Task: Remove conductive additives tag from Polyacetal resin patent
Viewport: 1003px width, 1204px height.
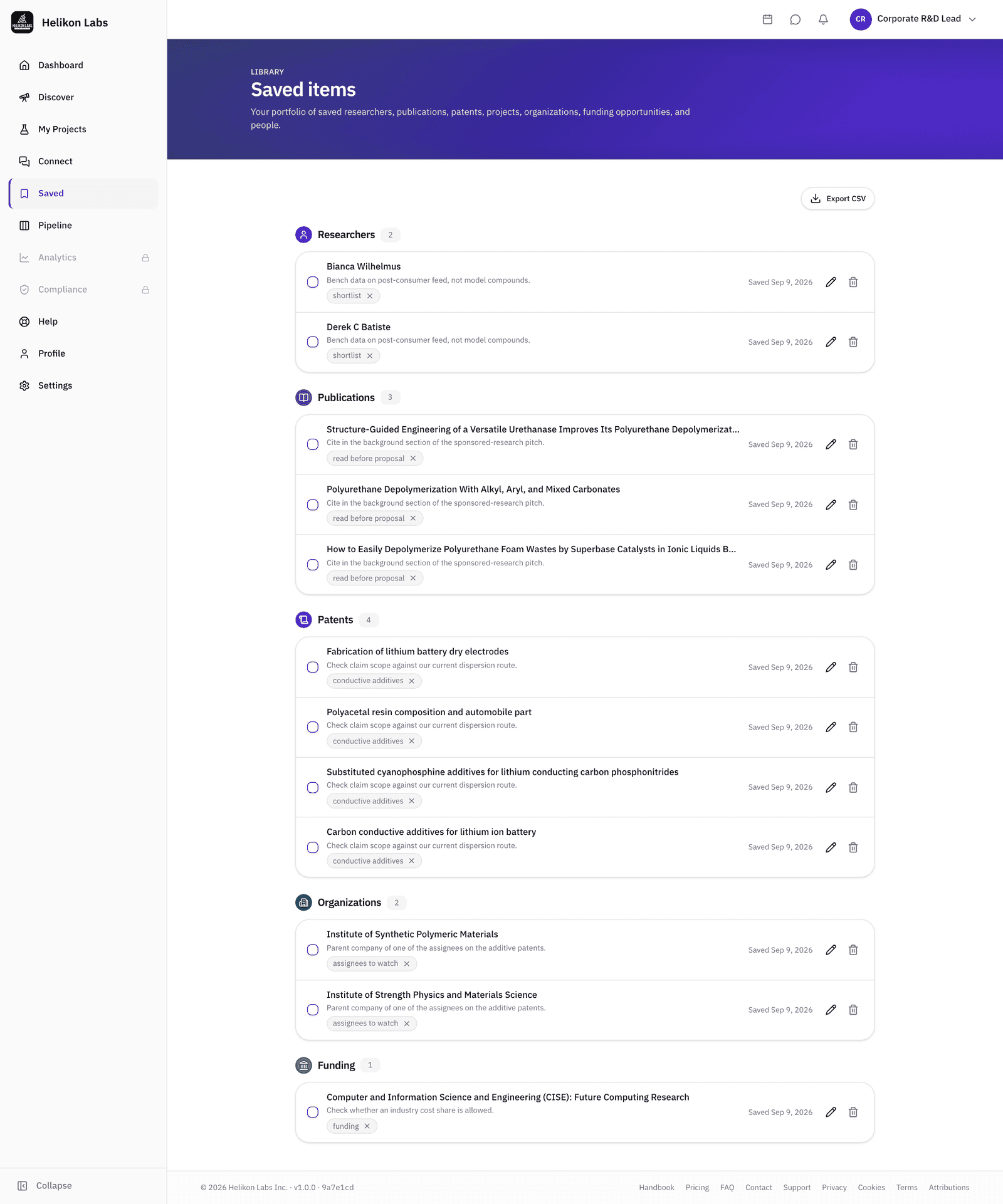Action: coord(412,741)
